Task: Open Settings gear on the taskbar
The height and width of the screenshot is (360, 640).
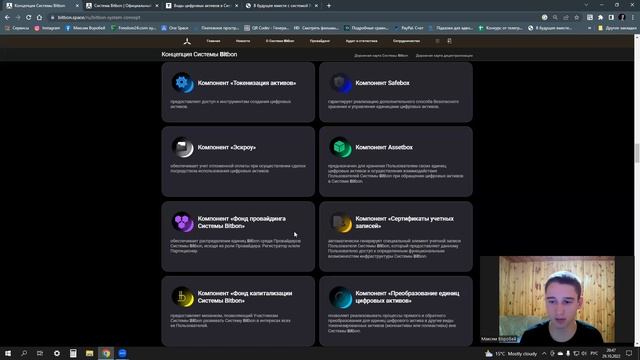Action: pyautogui.click(x=57, y=353)
